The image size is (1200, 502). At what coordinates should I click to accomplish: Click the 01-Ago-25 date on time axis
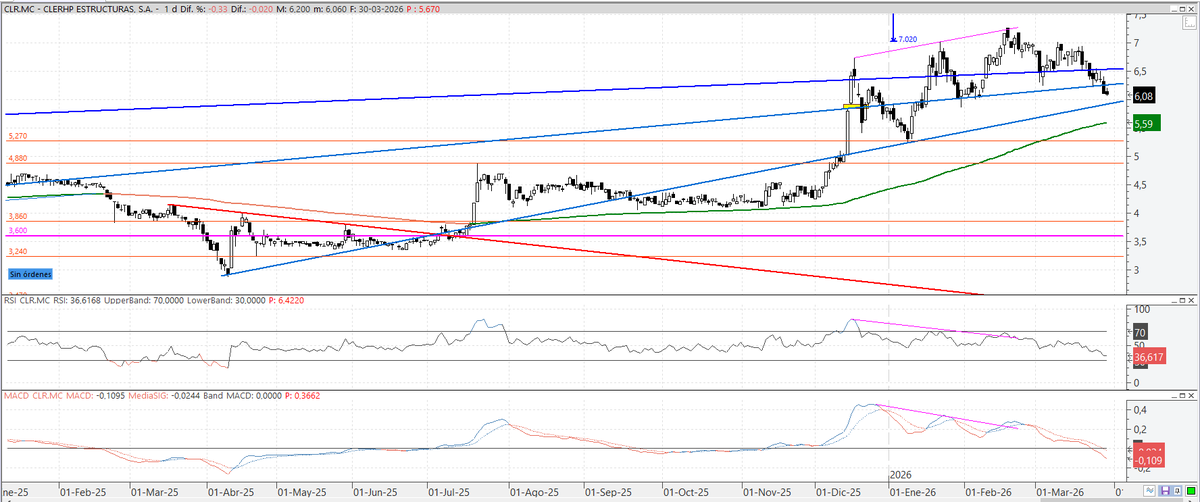[x=532, y=492]
